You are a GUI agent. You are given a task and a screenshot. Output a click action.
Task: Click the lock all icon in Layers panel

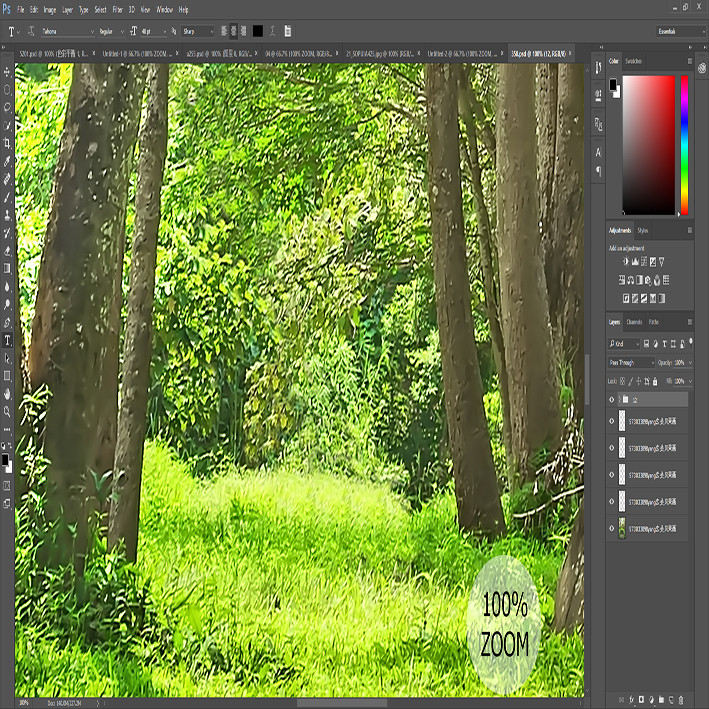tap(655, 381)
